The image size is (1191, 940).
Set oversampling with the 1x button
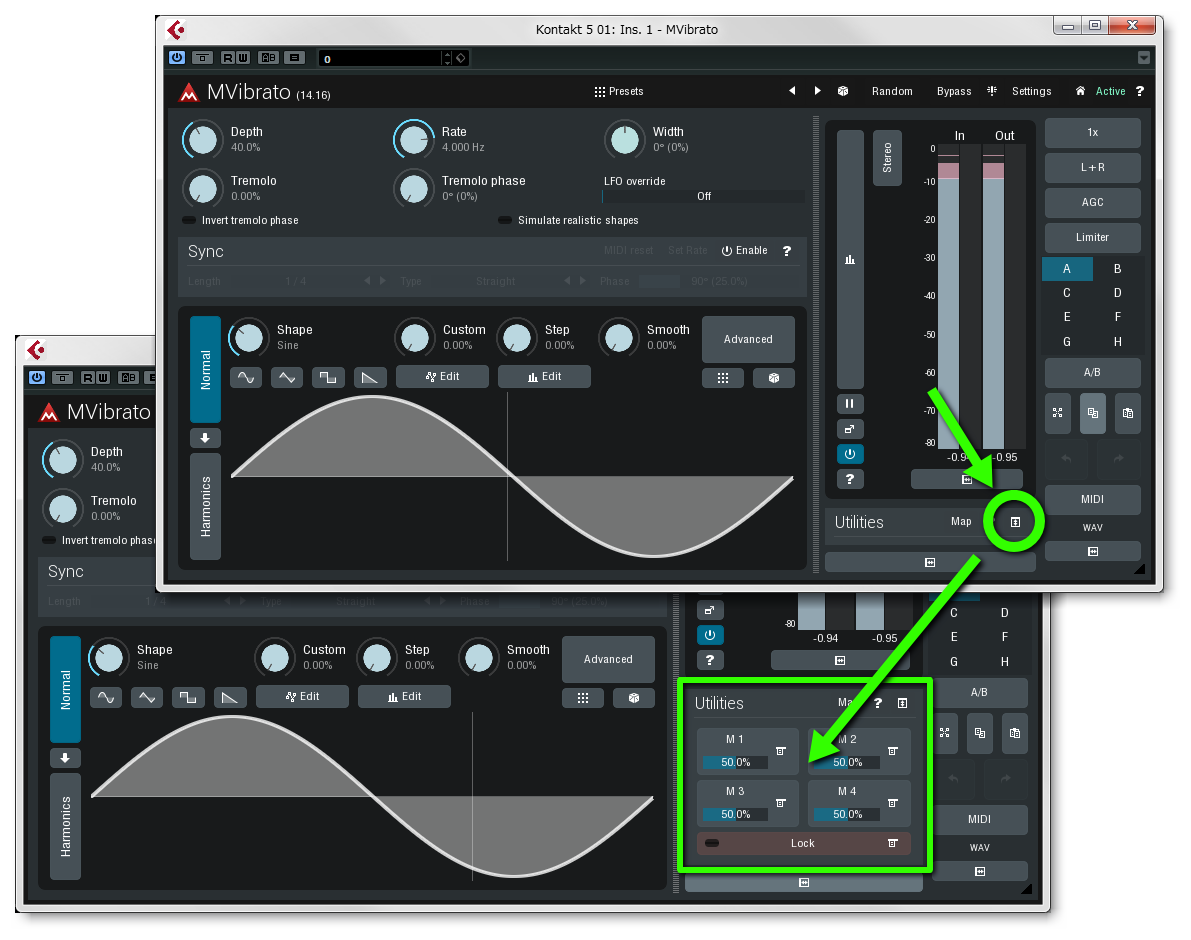click(x=1092, y=133)
